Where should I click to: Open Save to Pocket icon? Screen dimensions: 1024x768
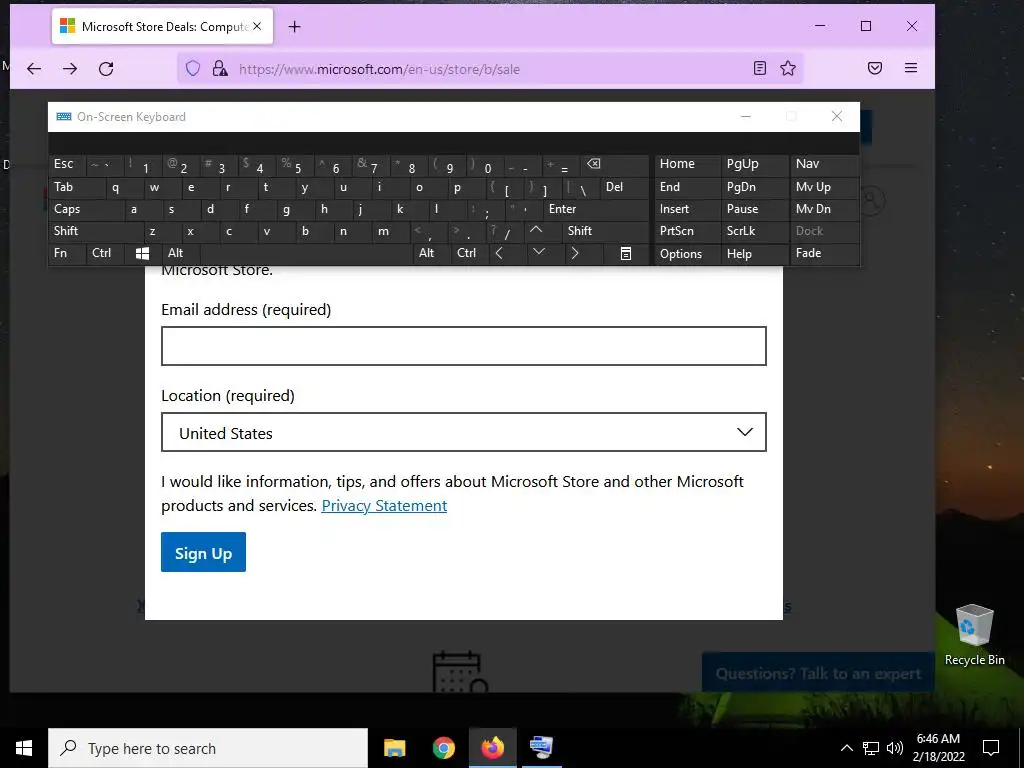click(875, 68)
